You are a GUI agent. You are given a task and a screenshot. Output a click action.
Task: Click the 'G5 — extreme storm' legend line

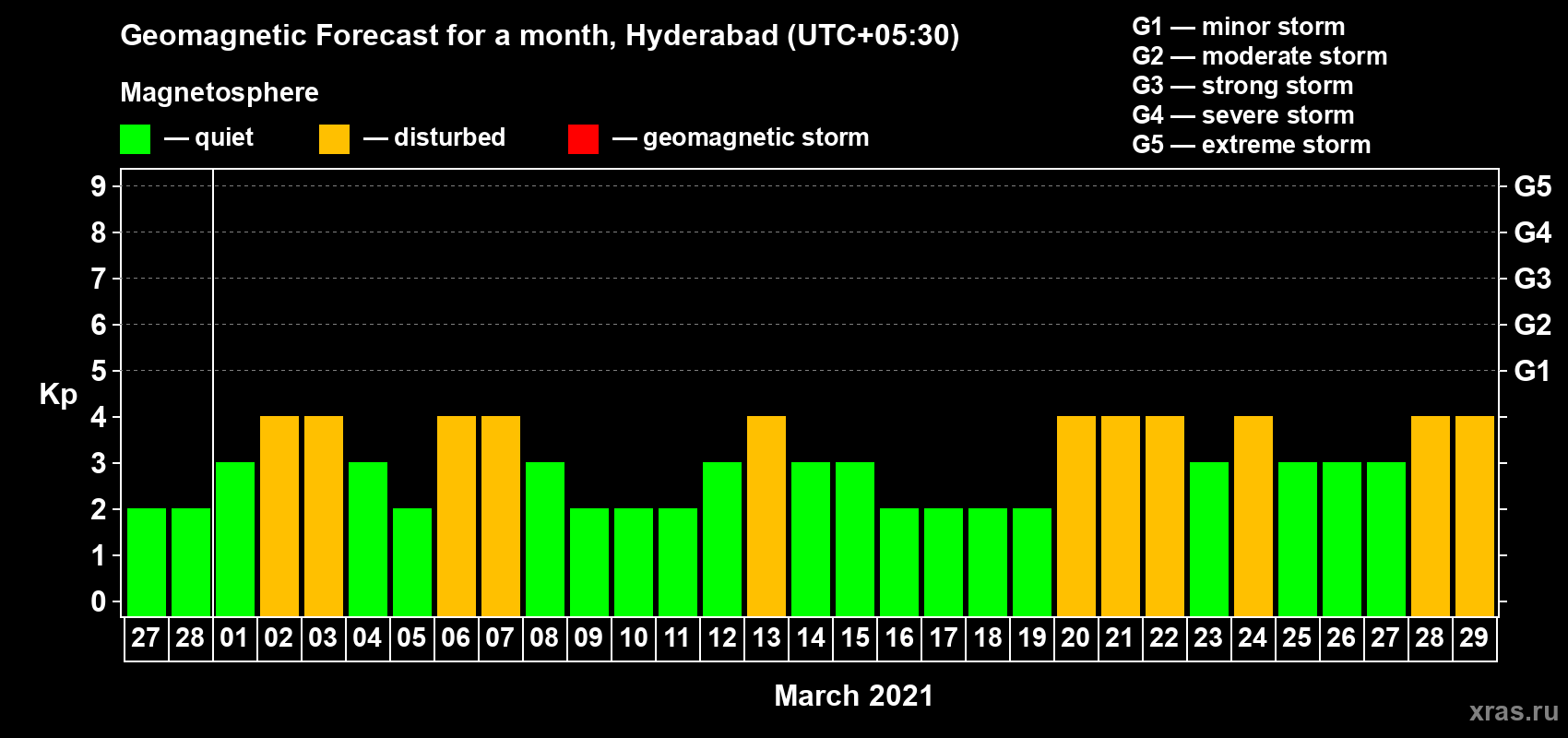click(1252, 145)
